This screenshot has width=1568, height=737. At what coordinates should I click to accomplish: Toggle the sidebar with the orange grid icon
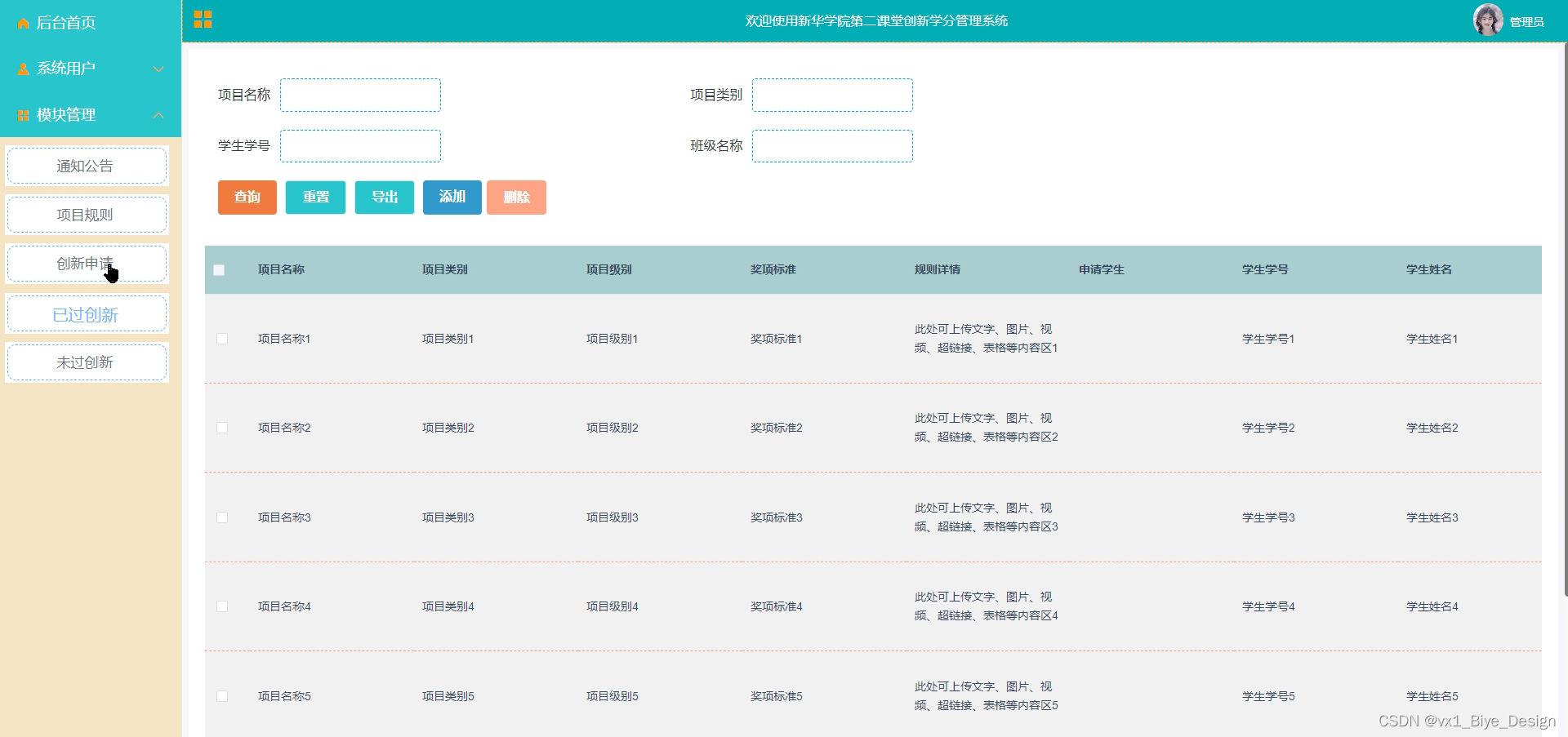click(203, 20)
